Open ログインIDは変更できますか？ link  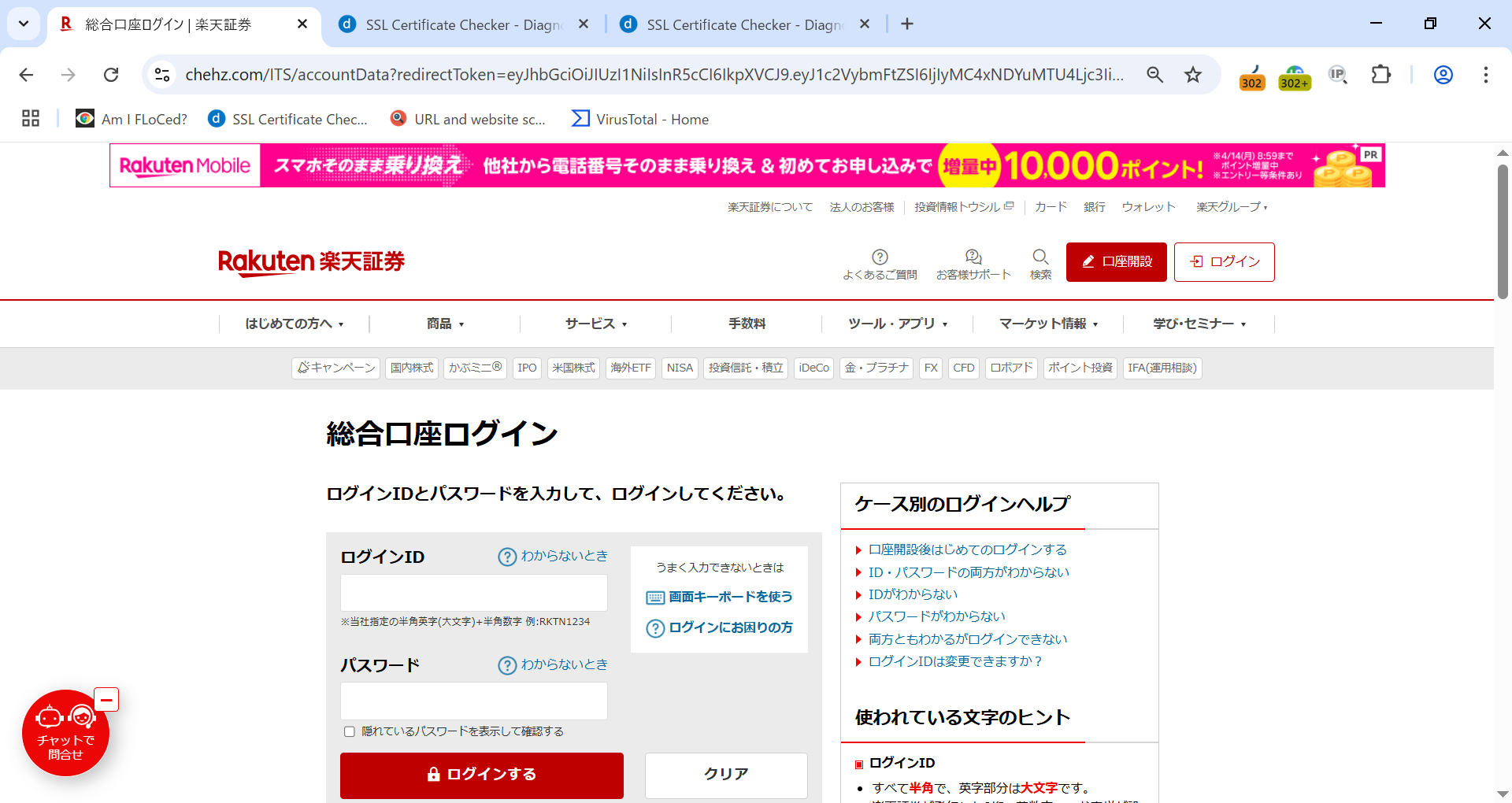coord(955,661)
